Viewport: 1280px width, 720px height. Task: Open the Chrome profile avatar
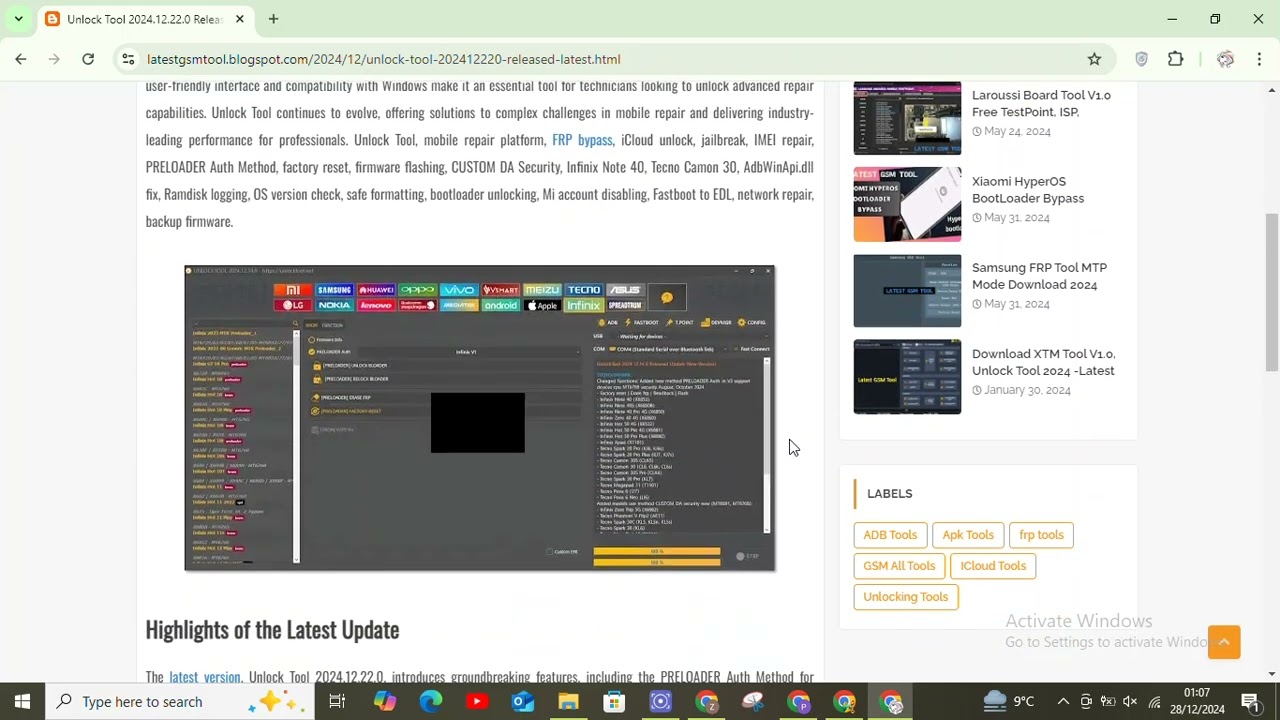coord(1225,59)
